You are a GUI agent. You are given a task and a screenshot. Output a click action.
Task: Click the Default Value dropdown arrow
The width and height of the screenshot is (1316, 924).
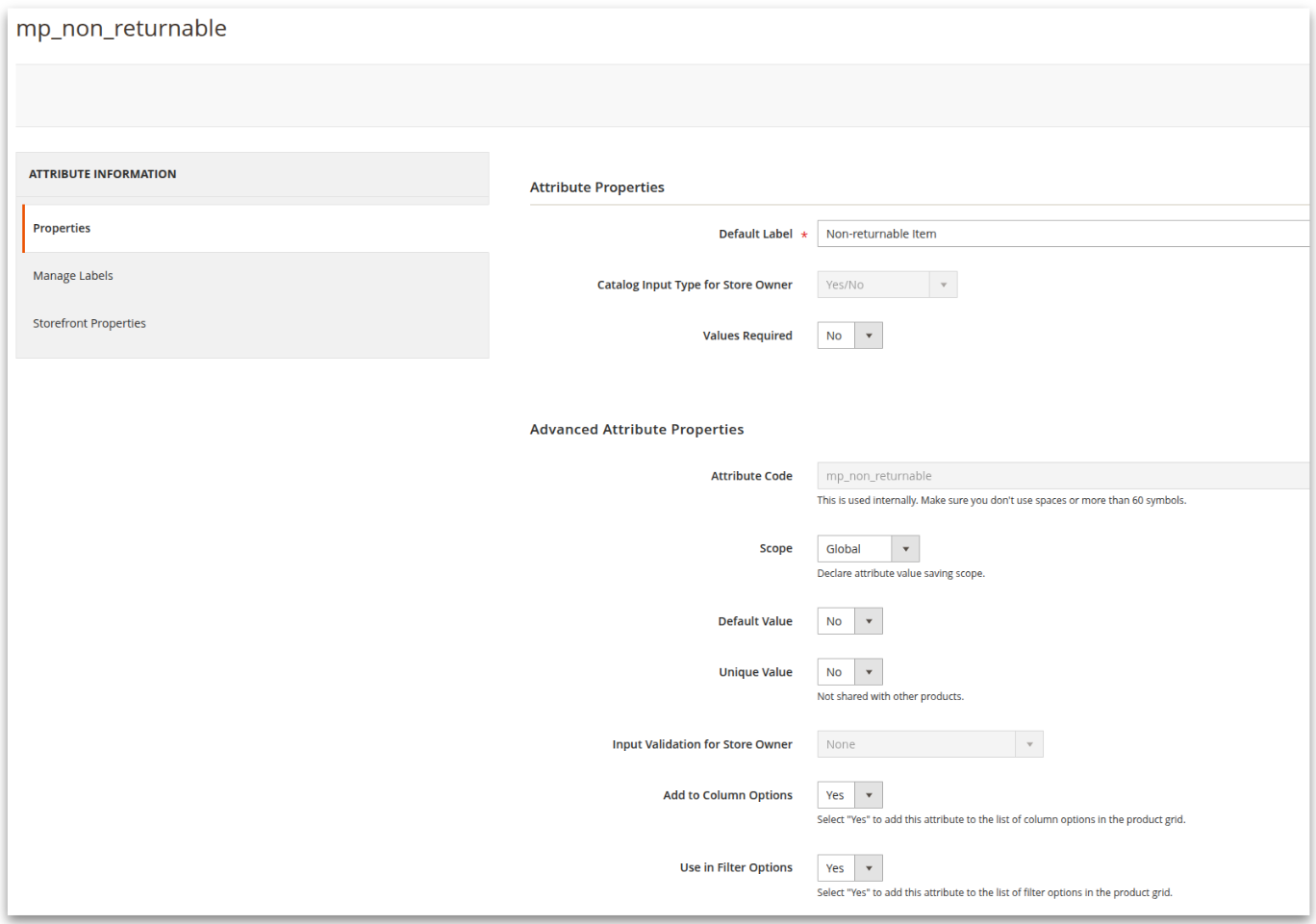[868, 620]
